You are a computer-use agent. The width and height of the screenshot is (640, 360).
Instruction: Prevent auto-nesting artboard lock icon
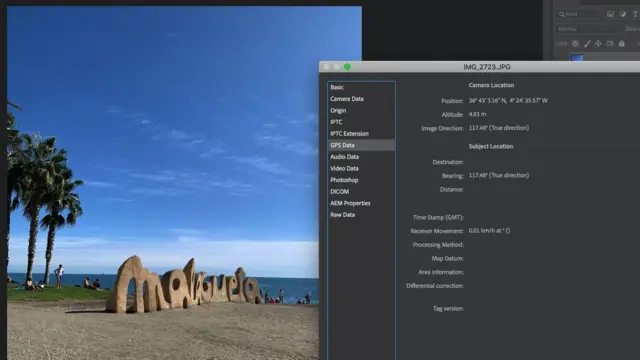(610, 43)
